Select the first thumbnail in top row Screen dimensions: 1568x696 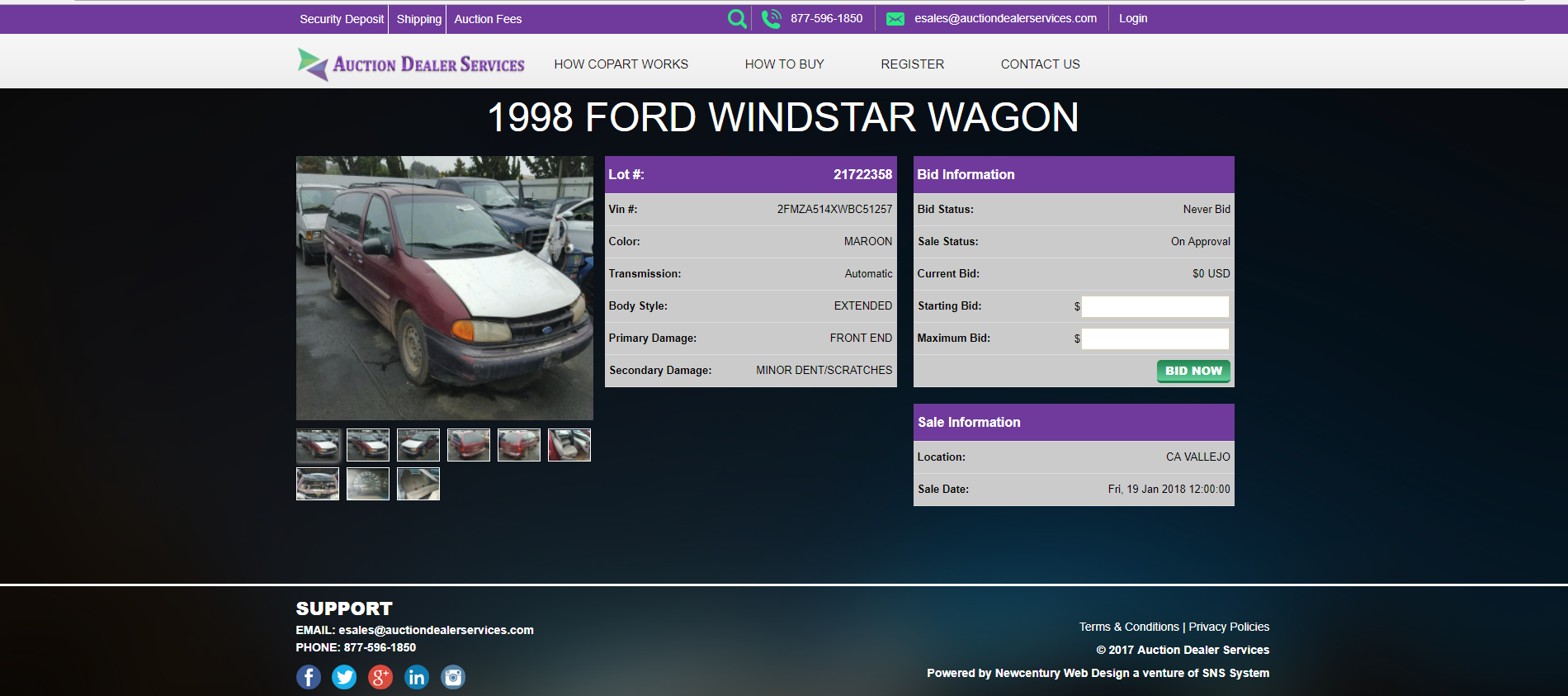[318, 445]
